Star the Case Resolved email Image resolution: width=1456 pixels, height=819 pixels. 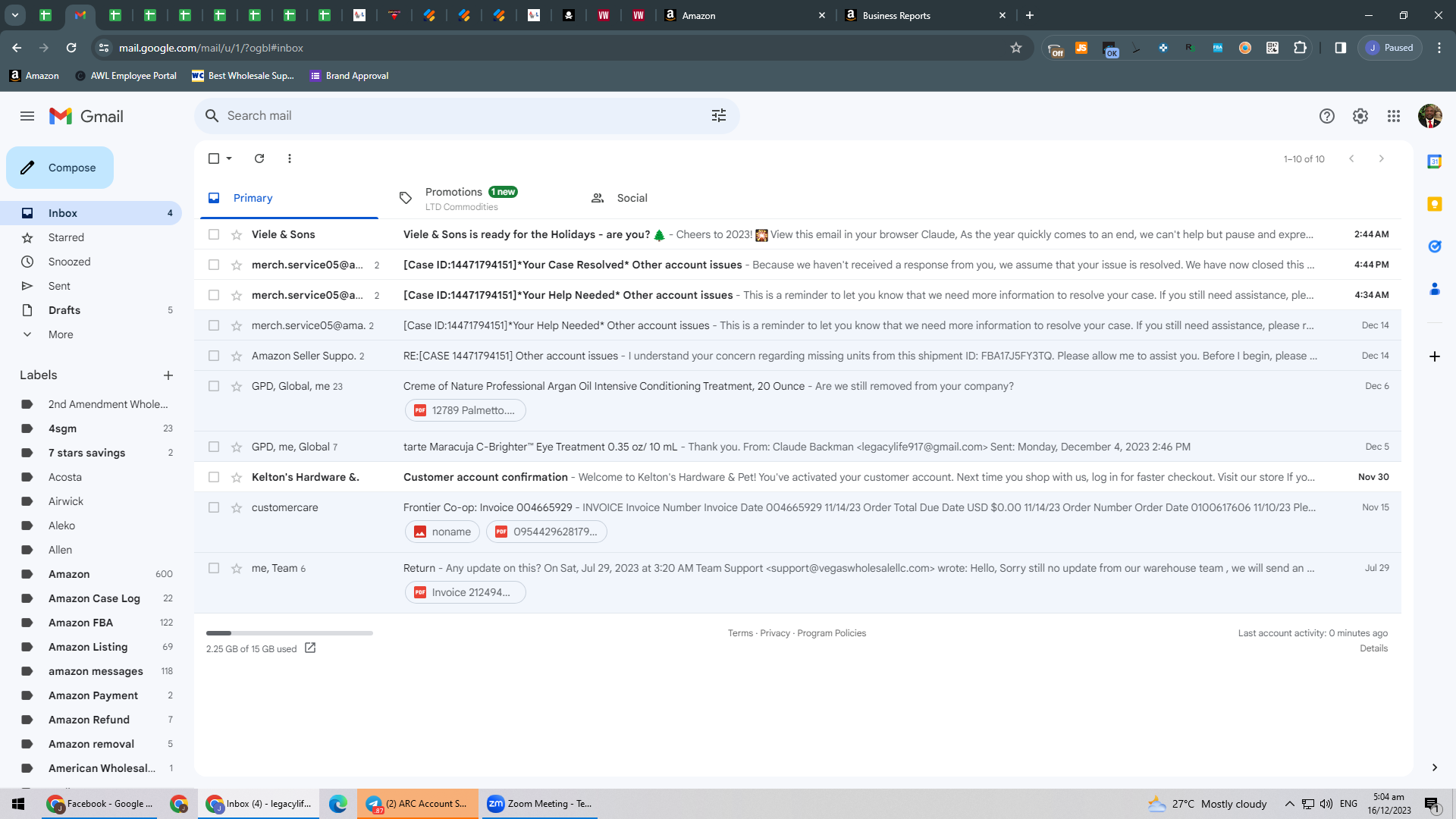(237, 265)
